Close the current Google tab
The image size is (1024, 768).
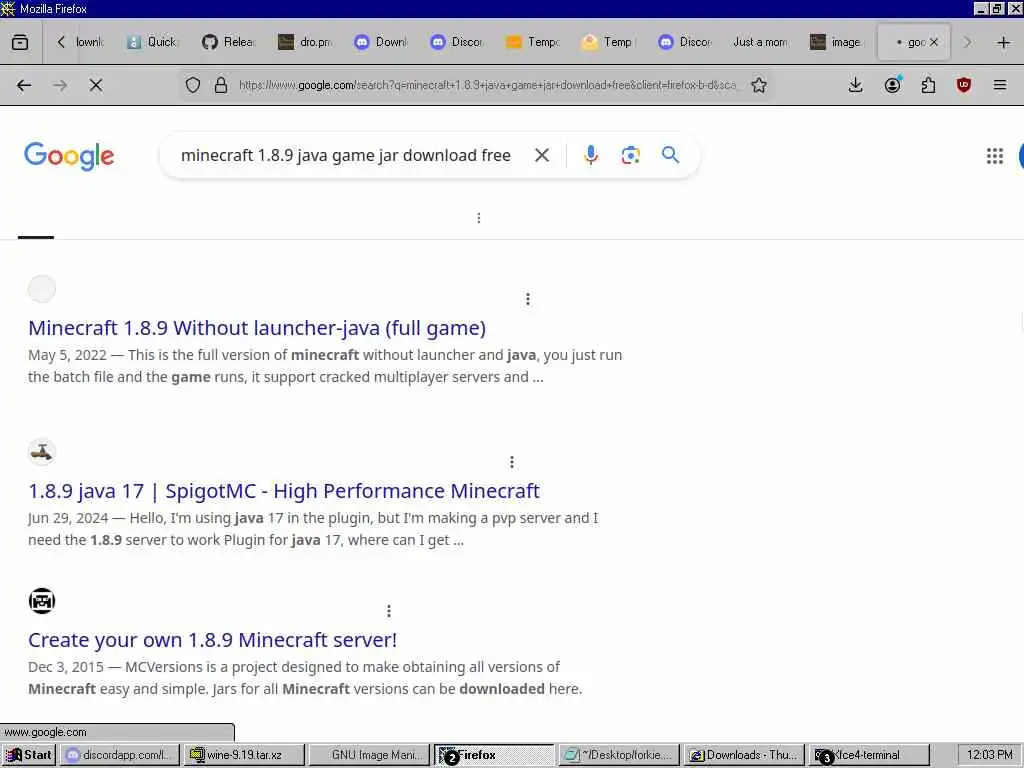coord(934,42)
